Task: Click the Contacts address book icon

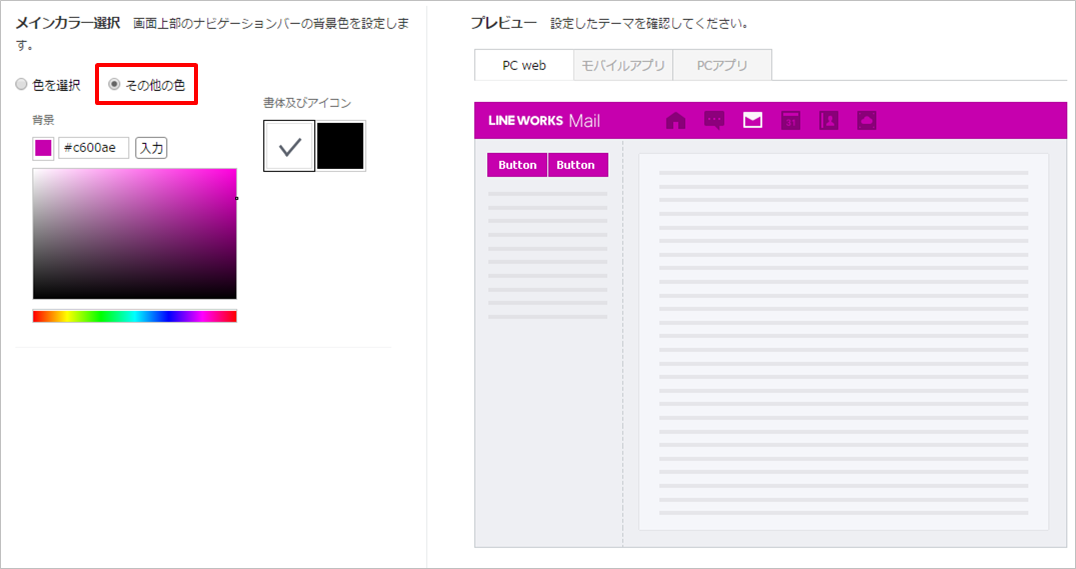Action: point(828,121)
